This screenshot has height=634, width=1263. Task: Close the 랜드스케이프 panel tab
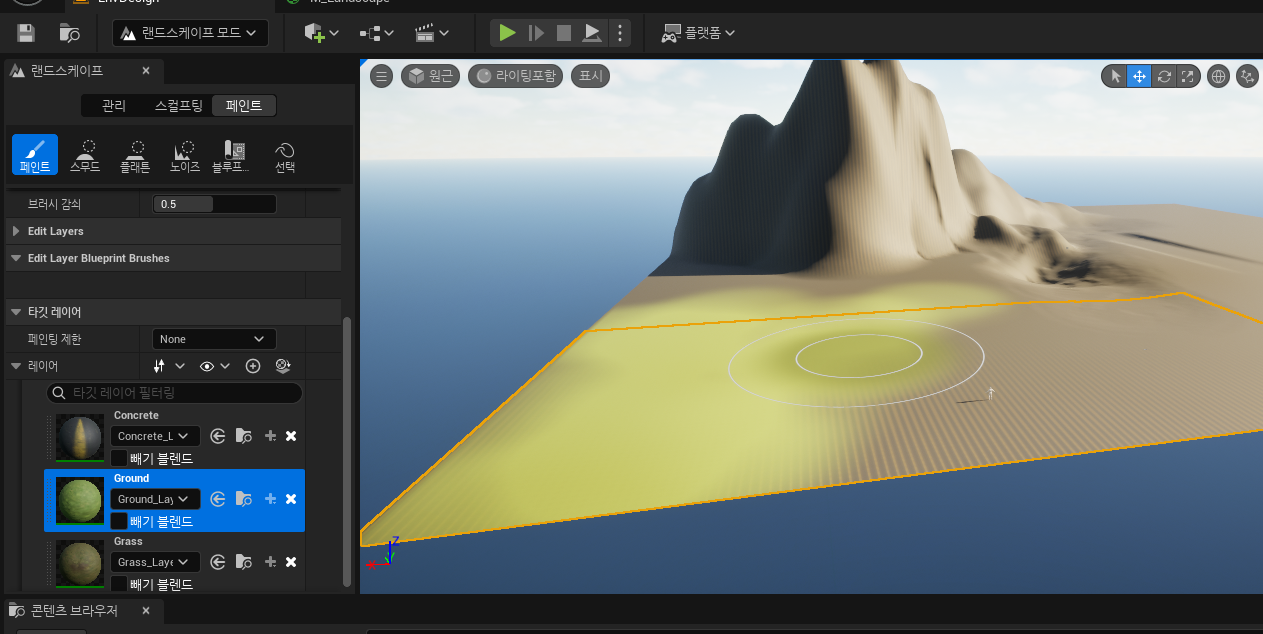point(146,71)
